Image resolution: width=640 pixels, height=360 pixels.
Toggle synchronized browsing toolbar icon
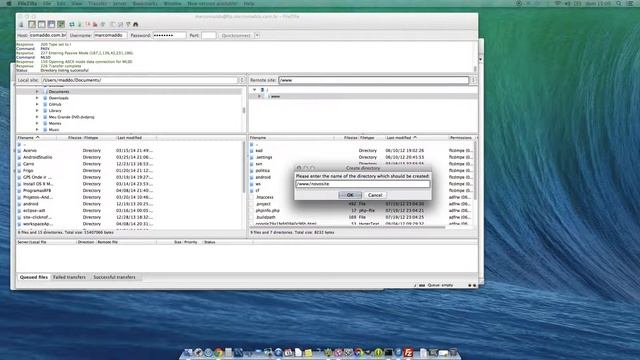tap(128, 24)
